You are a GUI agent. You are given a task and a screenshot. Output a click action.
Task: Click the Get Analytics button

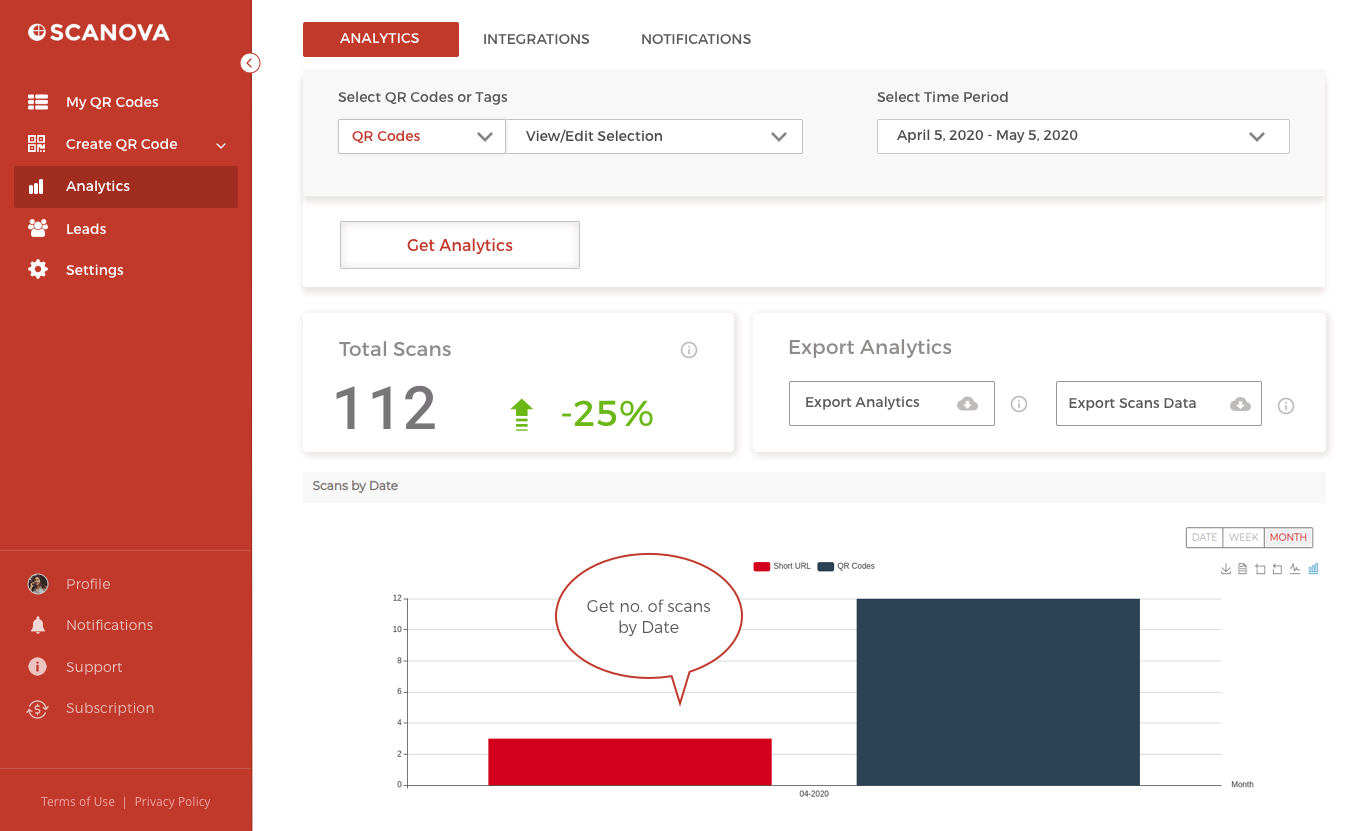(x=460, y=245)
